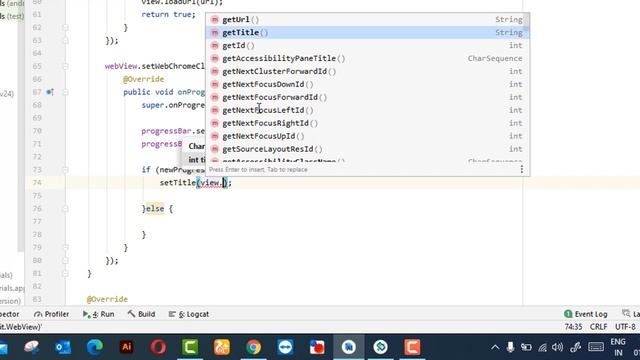
Task: Open Adobe Illustrator from the taskbar
Action: coord(127,347)
